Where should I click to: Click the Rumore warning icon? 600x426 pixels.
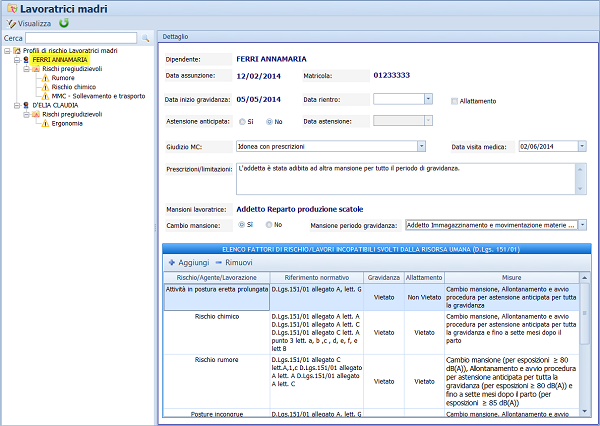tap(44, 77)
